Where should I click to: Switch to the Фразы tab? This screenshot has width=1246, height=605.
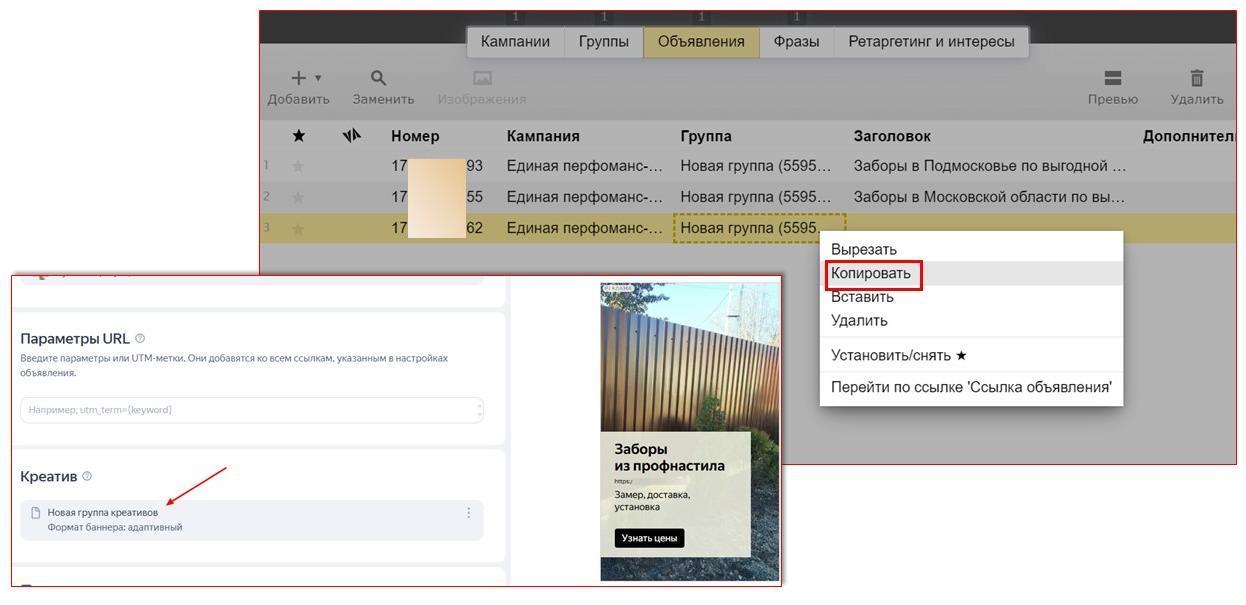(x=796, y=42)
